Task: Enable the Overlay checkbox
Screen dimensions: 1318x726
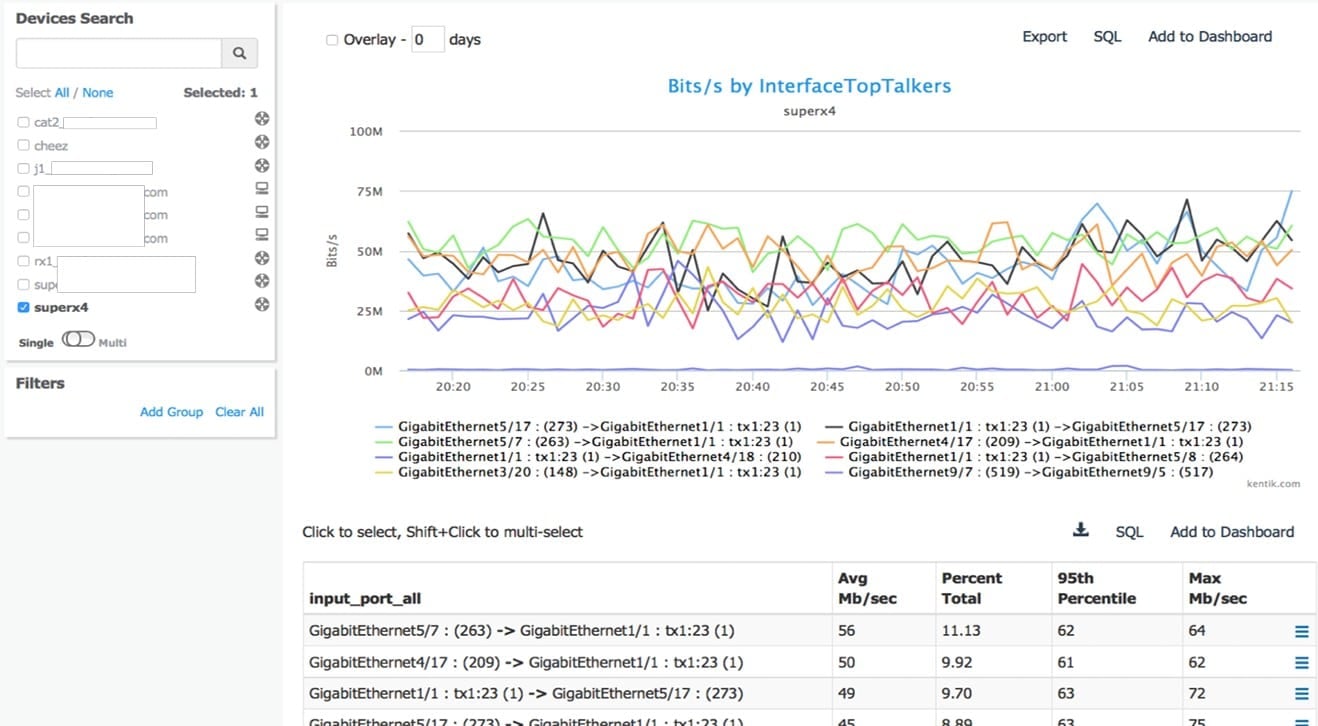Action: [332, 40]
